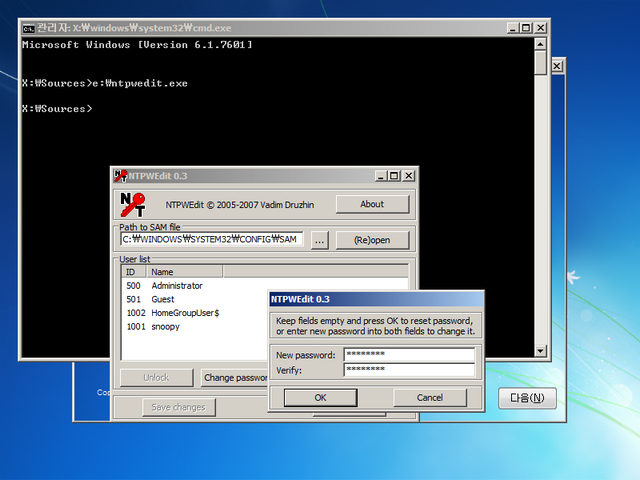Click the Name column header

(184, 272)
